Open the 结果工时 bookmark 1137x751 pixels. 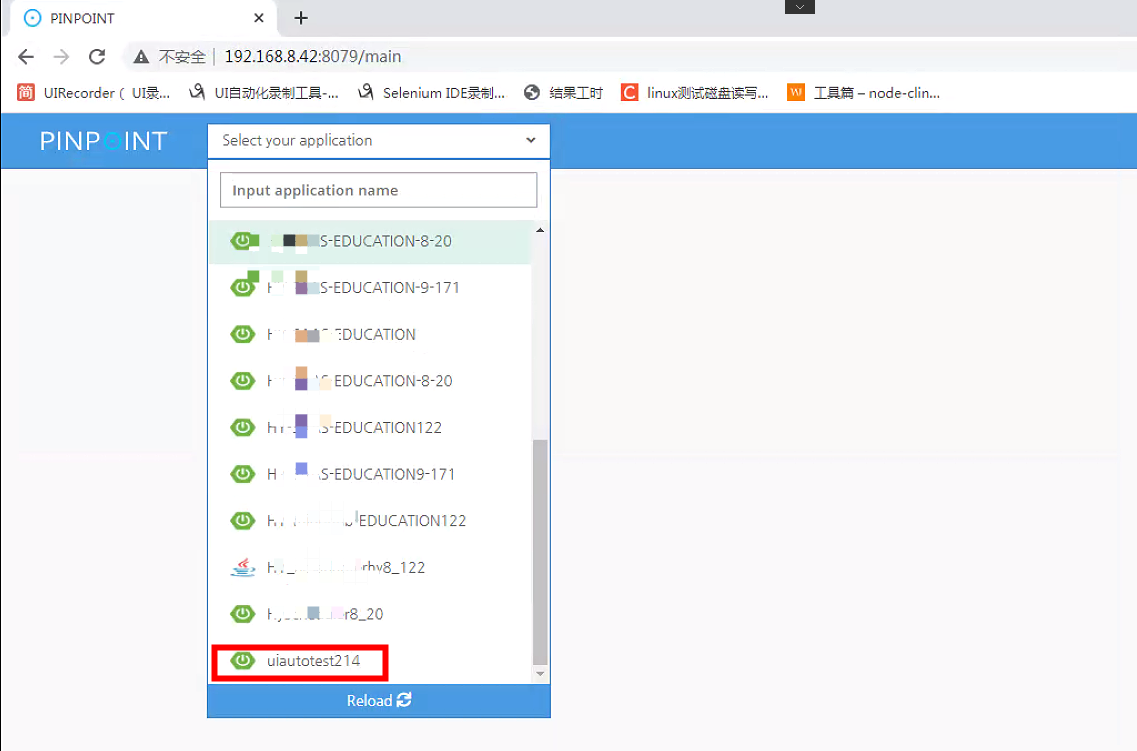[563, 93]
